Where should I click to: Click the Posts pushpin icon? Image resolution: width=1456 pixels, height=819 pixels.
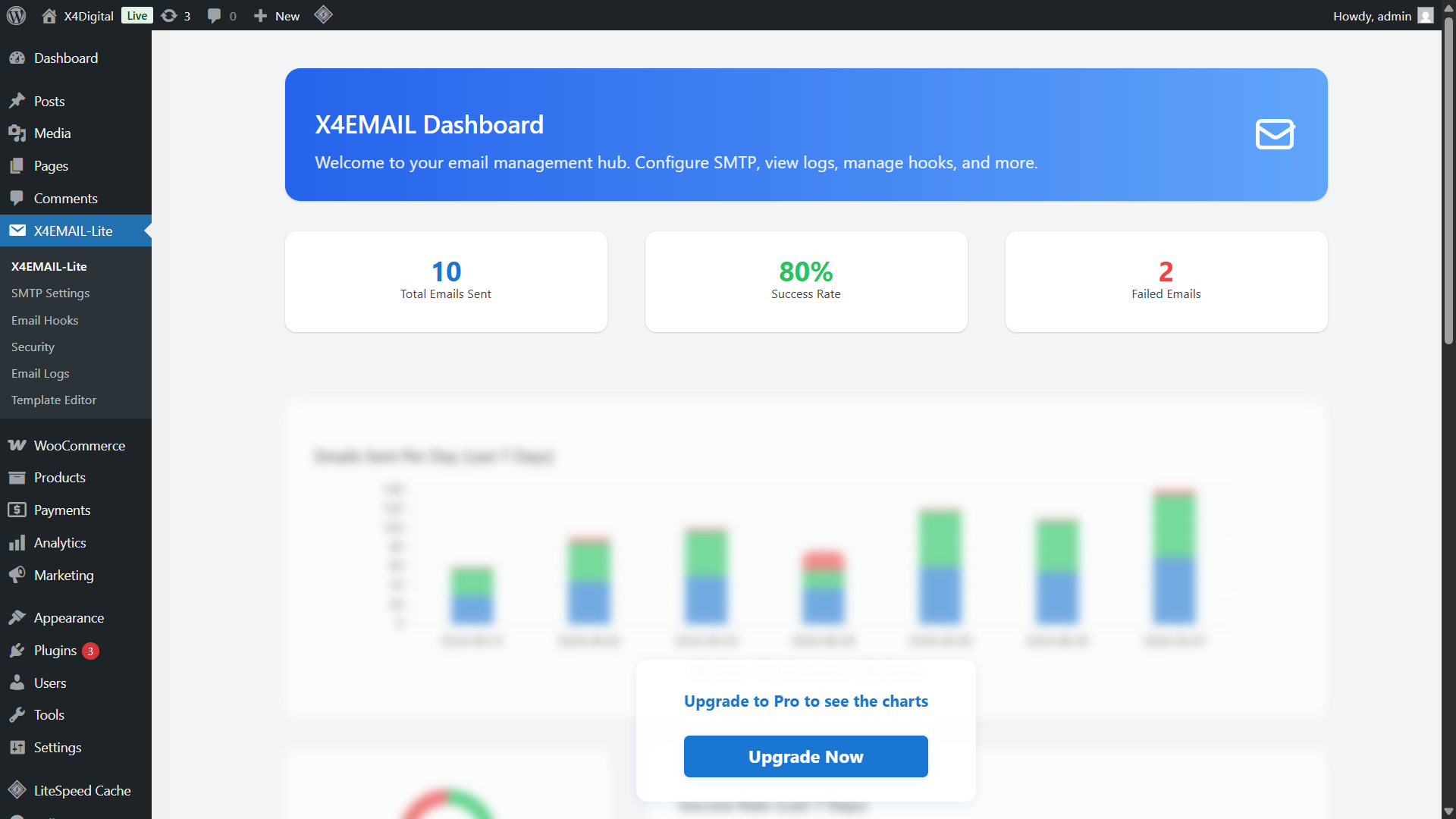[17, 101]
